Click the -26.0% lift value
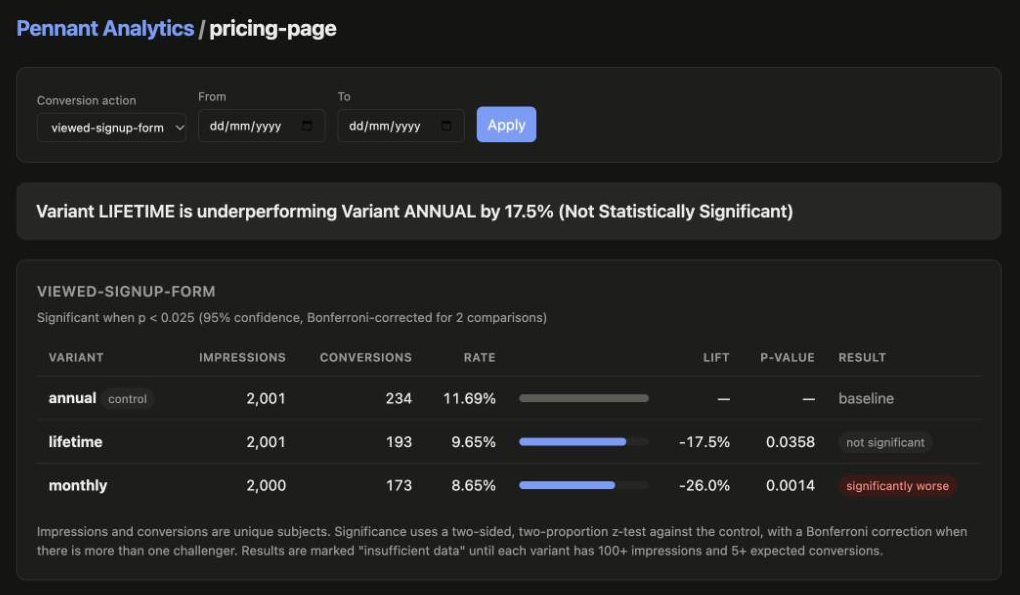This screenshot has width=1020, height=595. pos(705,485)
